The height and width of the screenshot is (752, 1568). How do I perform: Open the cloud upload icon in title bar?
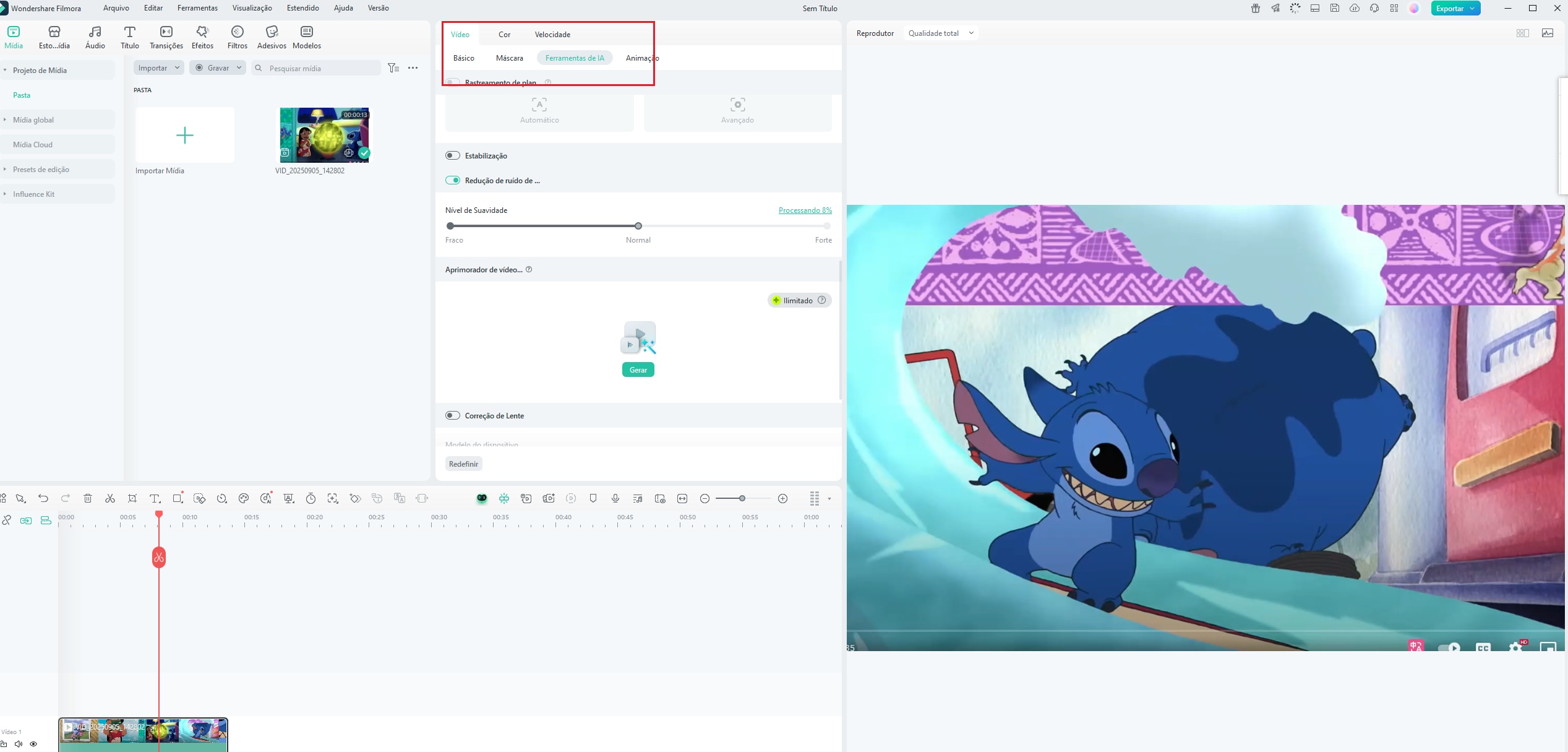[x=1355, y=8]
